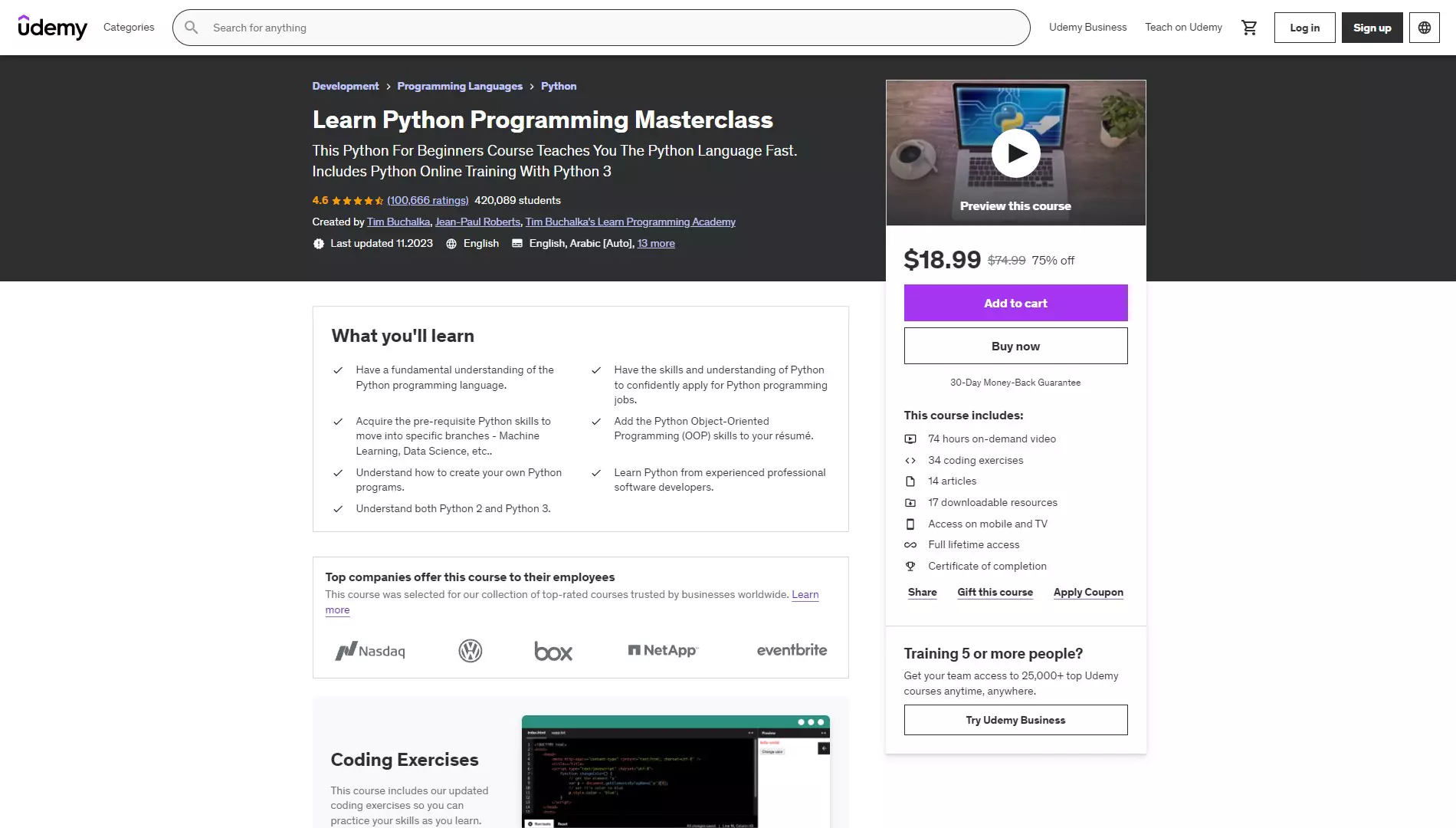Screen dimensions: 1456x828
Task: Open Udemy Business in header
Action: click(x=1087, y=28)
